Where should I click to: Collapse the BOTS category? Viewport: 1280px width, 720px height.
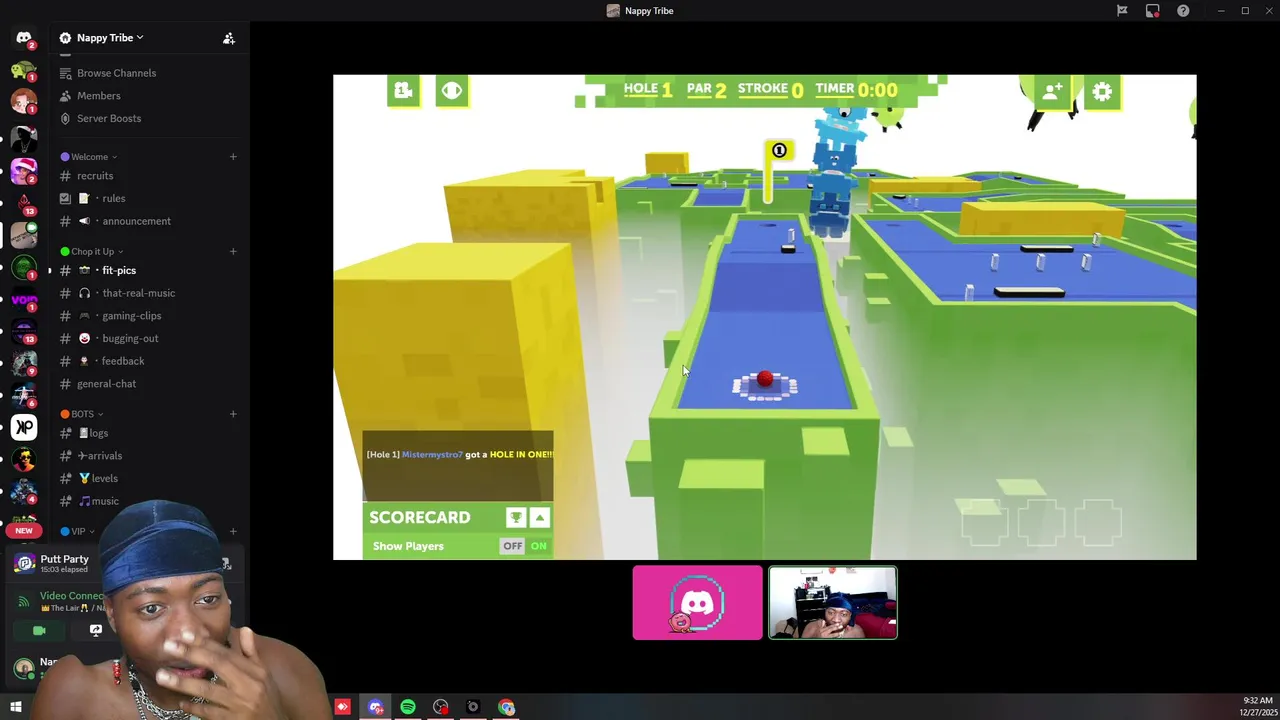(x=82, y=414)
